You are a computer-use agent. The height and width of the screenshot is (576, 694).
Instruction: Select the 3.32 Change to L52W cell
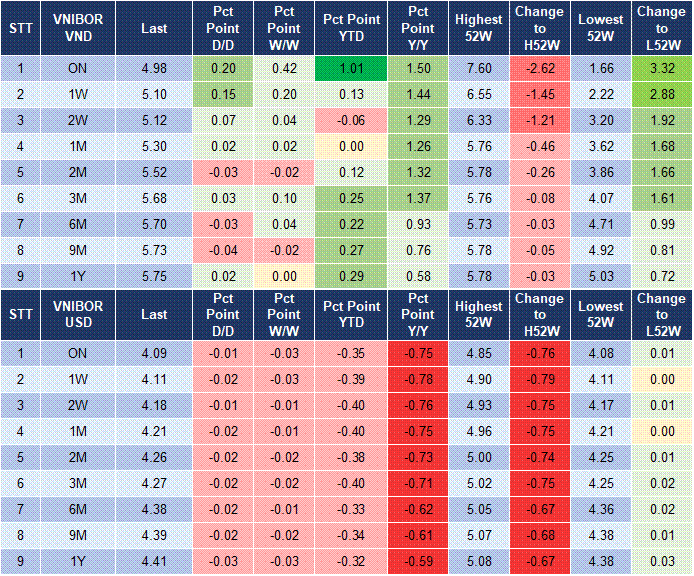tap(661, 68)
